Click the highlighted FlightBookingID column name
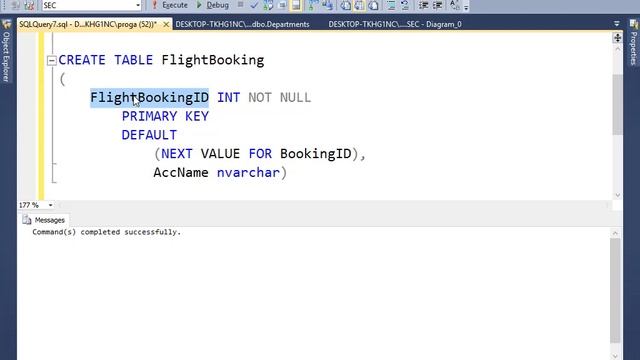 149,98
